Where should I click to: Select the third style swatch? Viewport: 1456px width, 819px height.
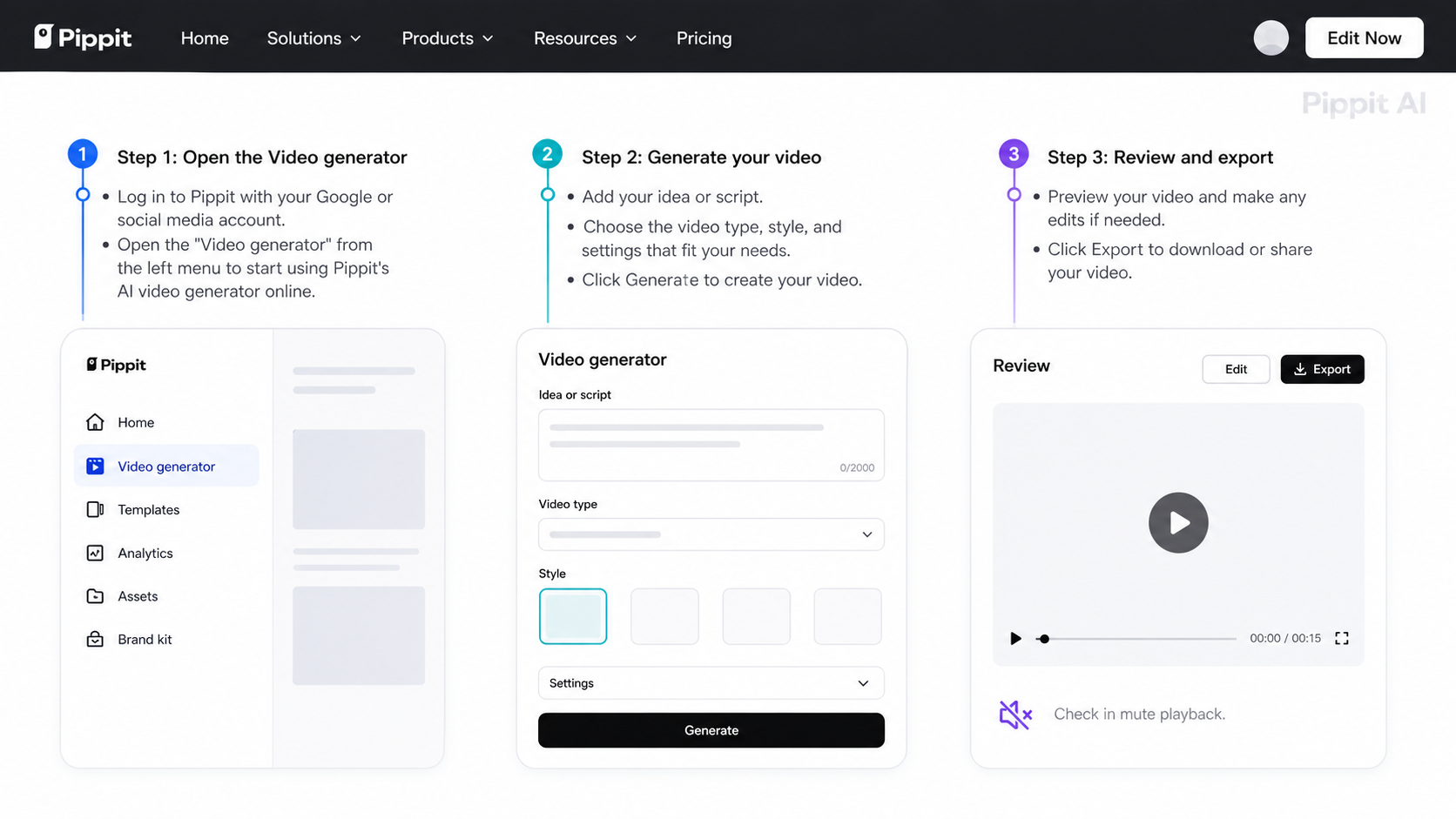pos(757,616)
